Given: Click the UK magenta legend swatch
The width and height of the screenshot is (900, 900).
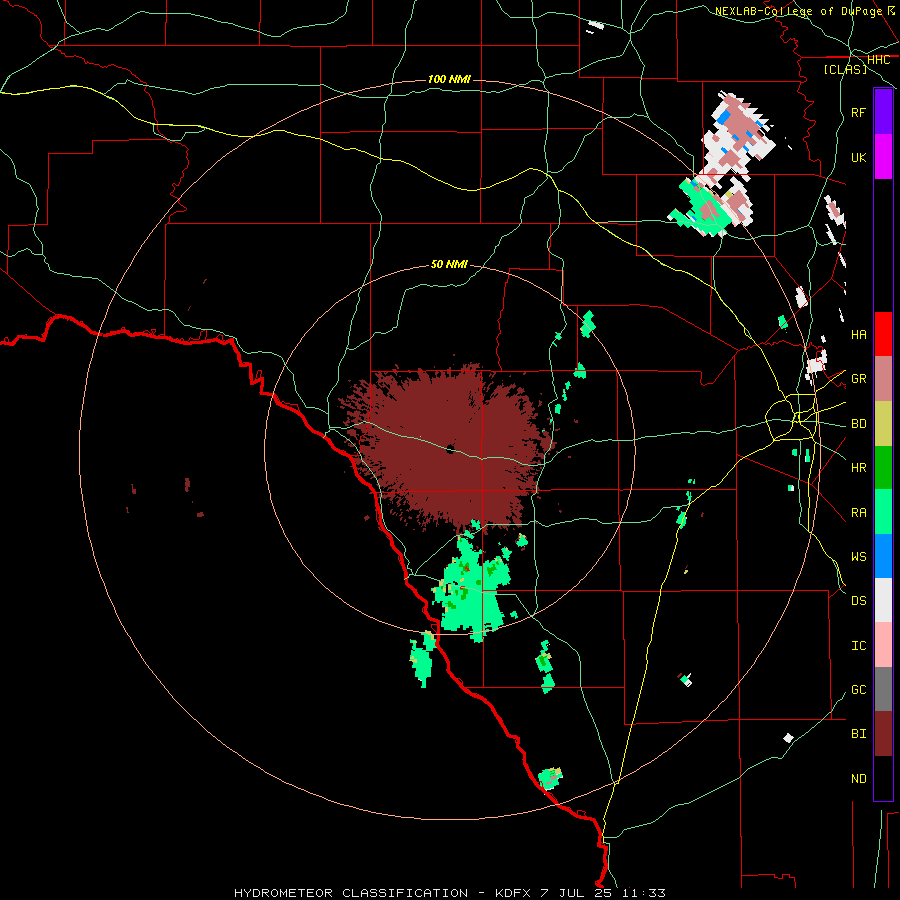Looking at the screenshot, I should point(883,157).
